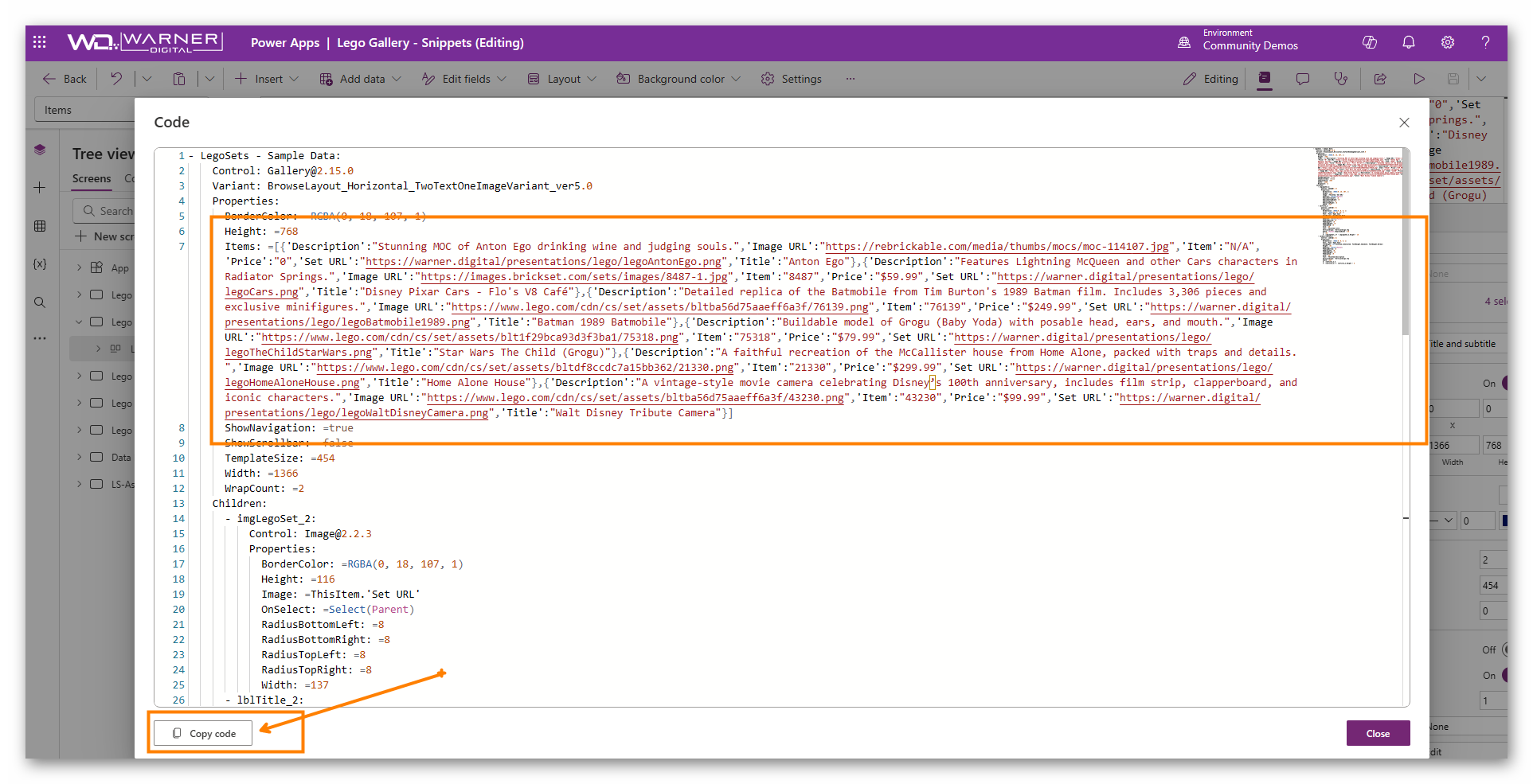
Task: Open the settings gear in the header
Action: pos(1448,42)
